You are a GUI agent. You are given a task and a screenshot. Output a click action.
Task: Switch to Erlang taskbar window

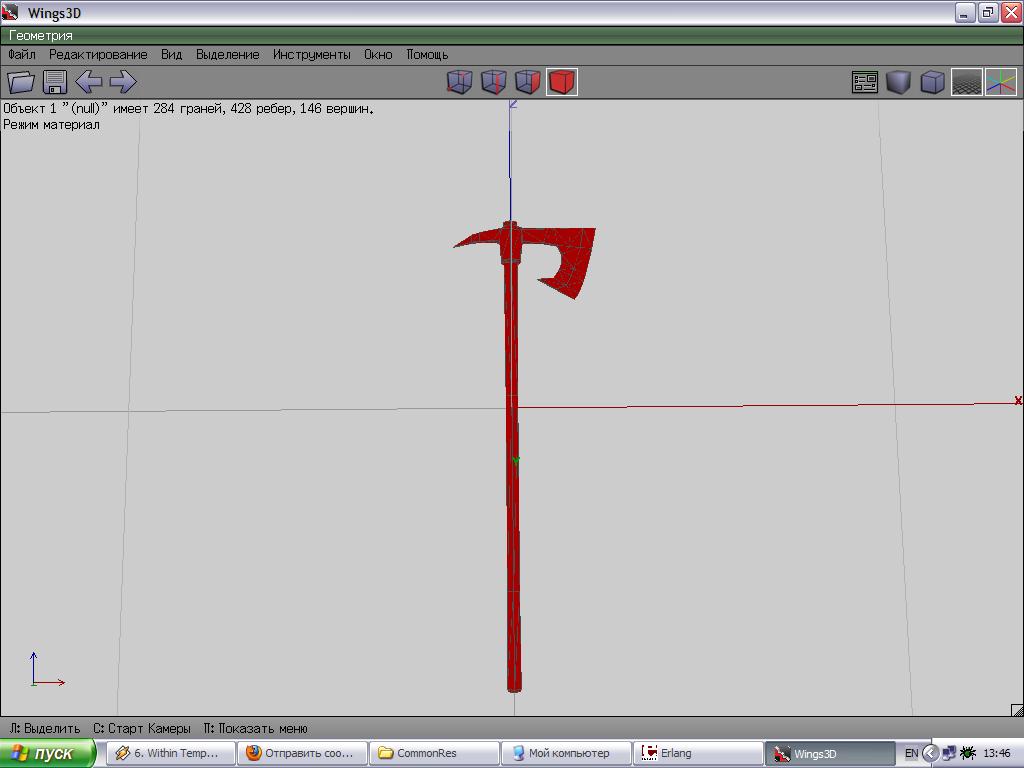(697, 753)
